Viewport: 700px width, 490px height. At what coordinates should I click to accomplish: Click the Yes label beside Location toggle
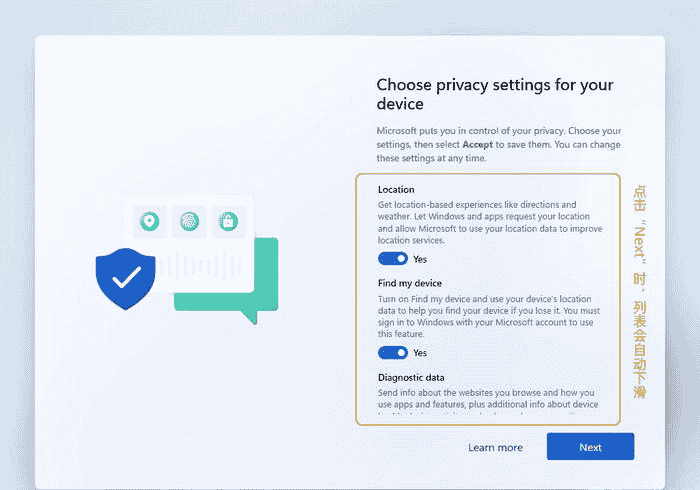coord(420,259)
